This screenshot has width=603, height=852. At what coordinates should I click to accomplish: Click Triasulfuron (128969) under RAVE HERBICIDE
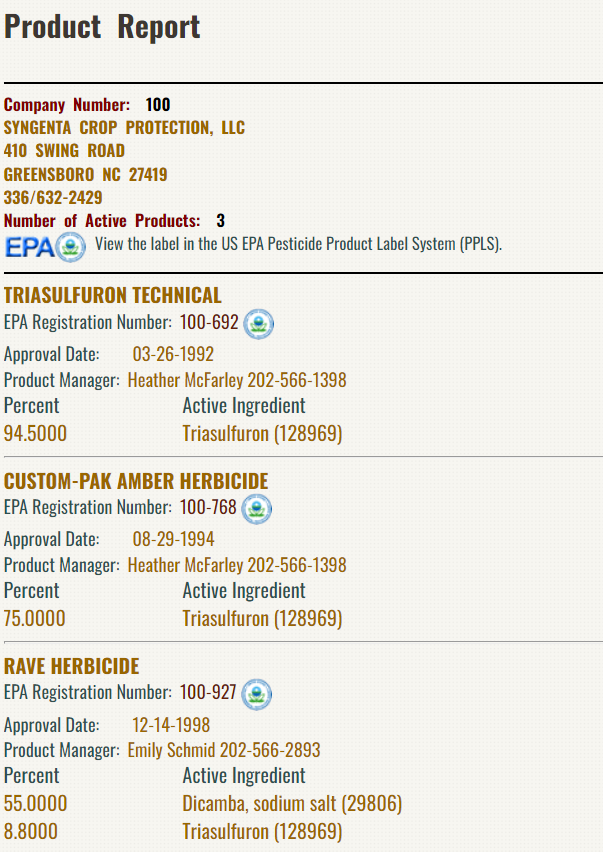pos(262,831)
